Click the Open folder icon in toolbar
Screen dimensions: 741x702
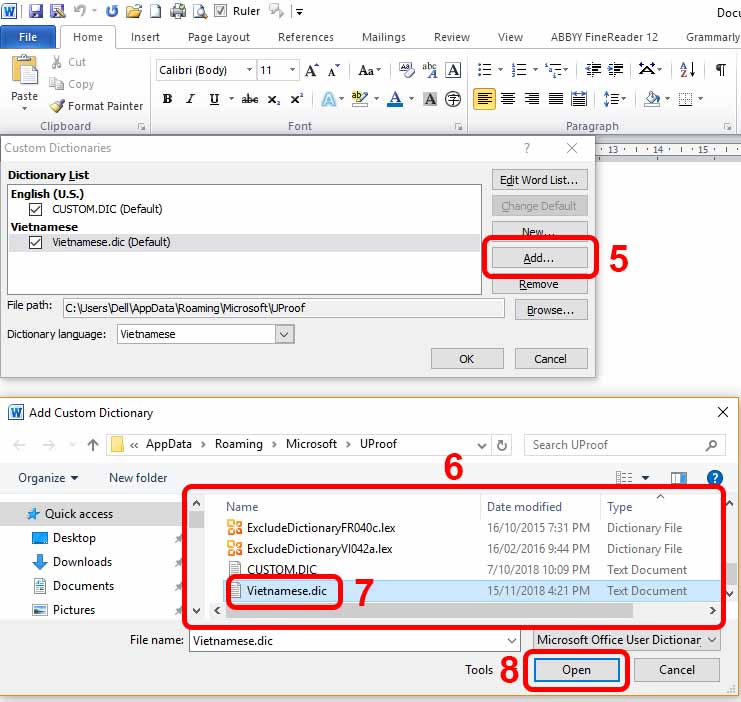pyautogui.click(x=134, y=11)
